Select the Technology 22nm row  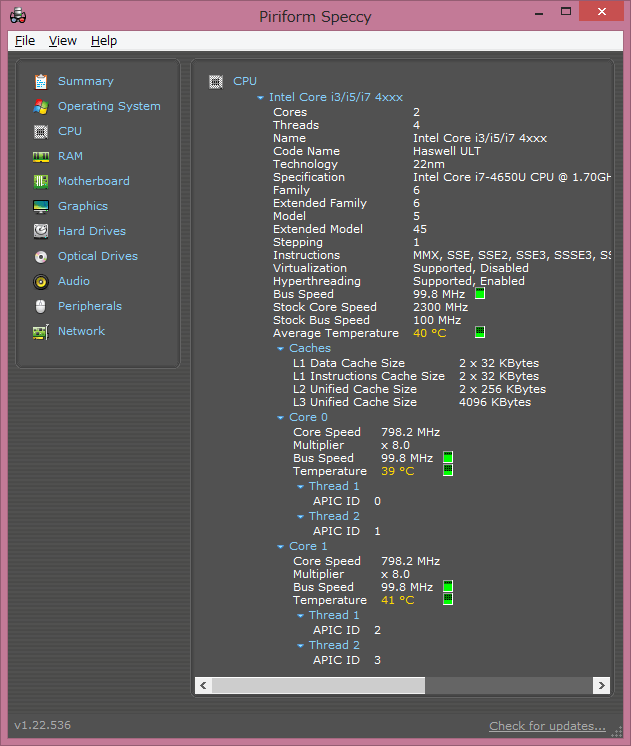click(x=359, y=164)
